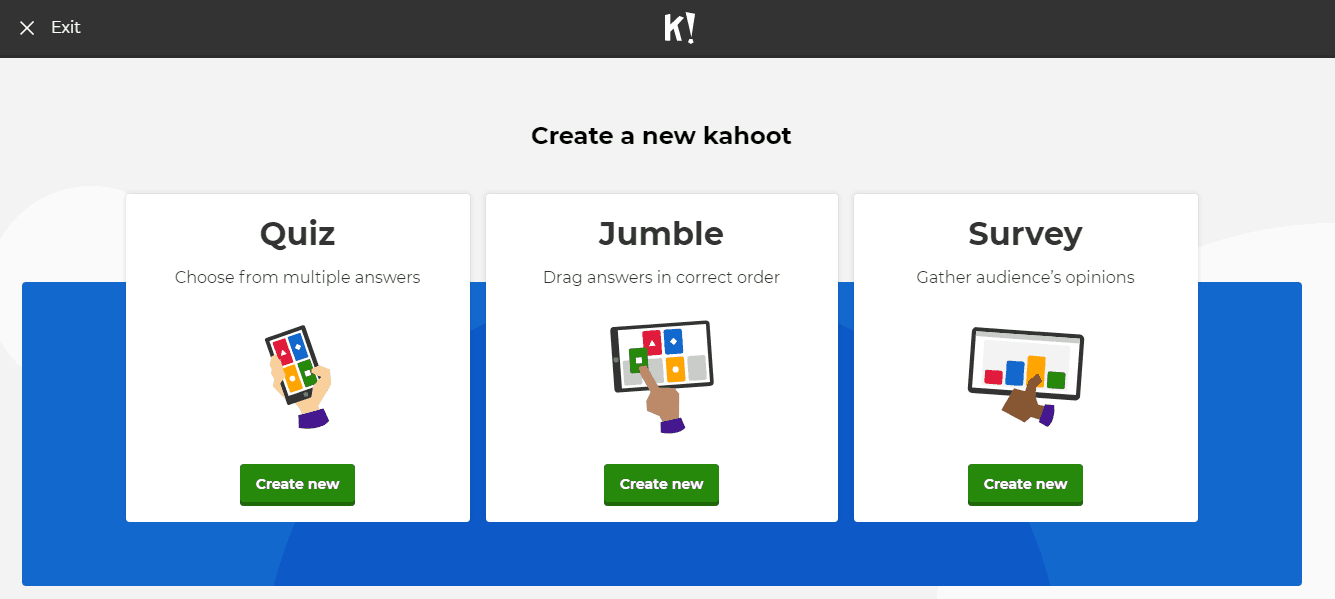Click the Exit text label

tap(66, 28)
